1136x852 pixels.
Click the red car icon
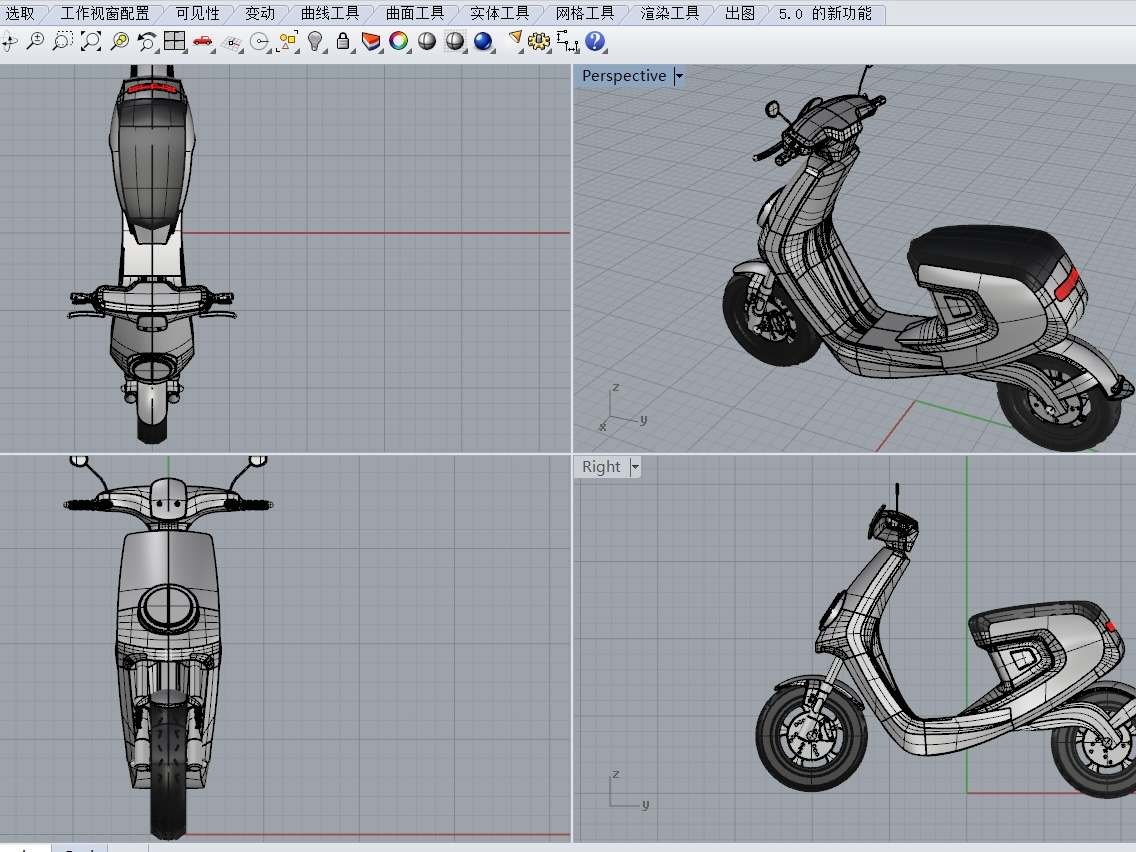click(203, 41)
